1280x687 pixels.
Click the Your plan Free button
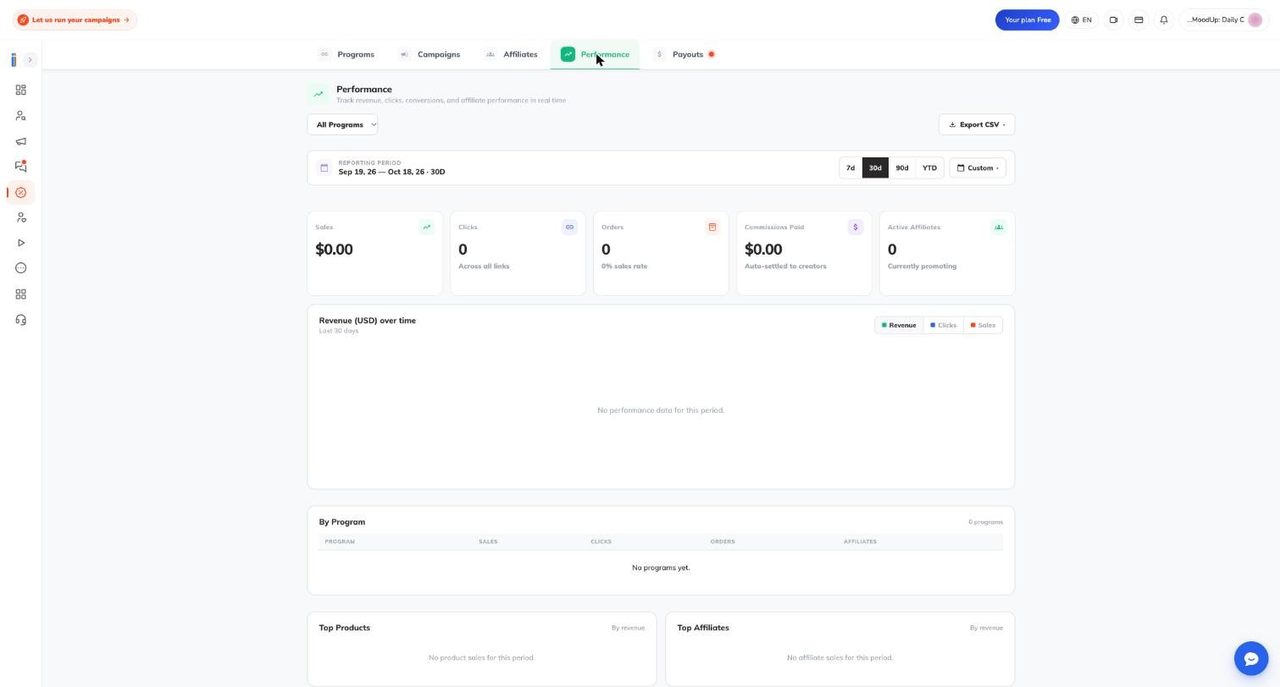(1027, 20)
